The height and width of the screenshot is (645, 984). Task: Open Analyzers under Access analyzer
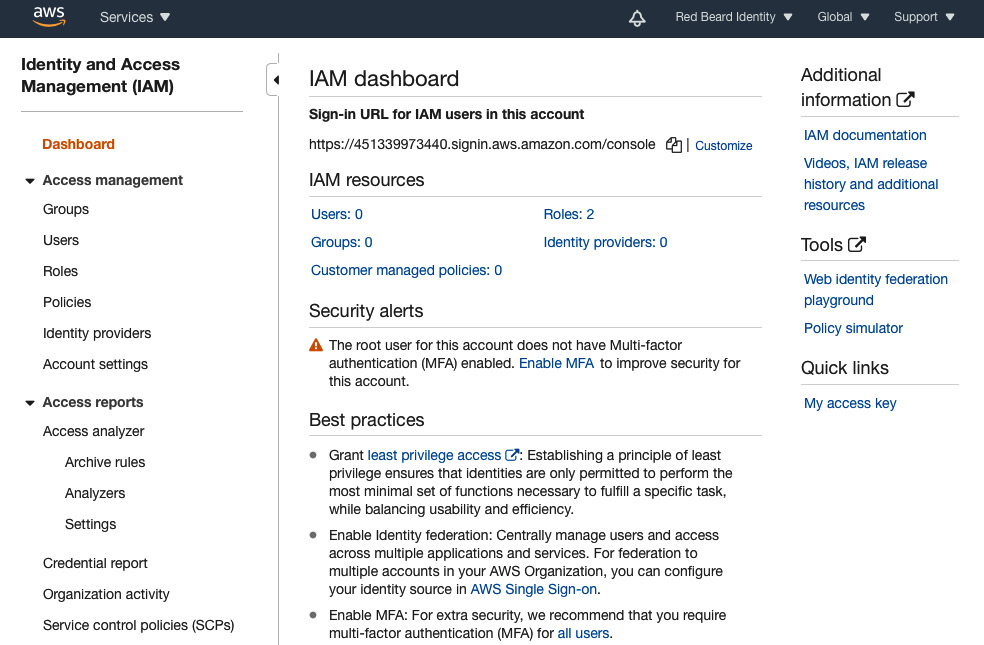[95, 494]
